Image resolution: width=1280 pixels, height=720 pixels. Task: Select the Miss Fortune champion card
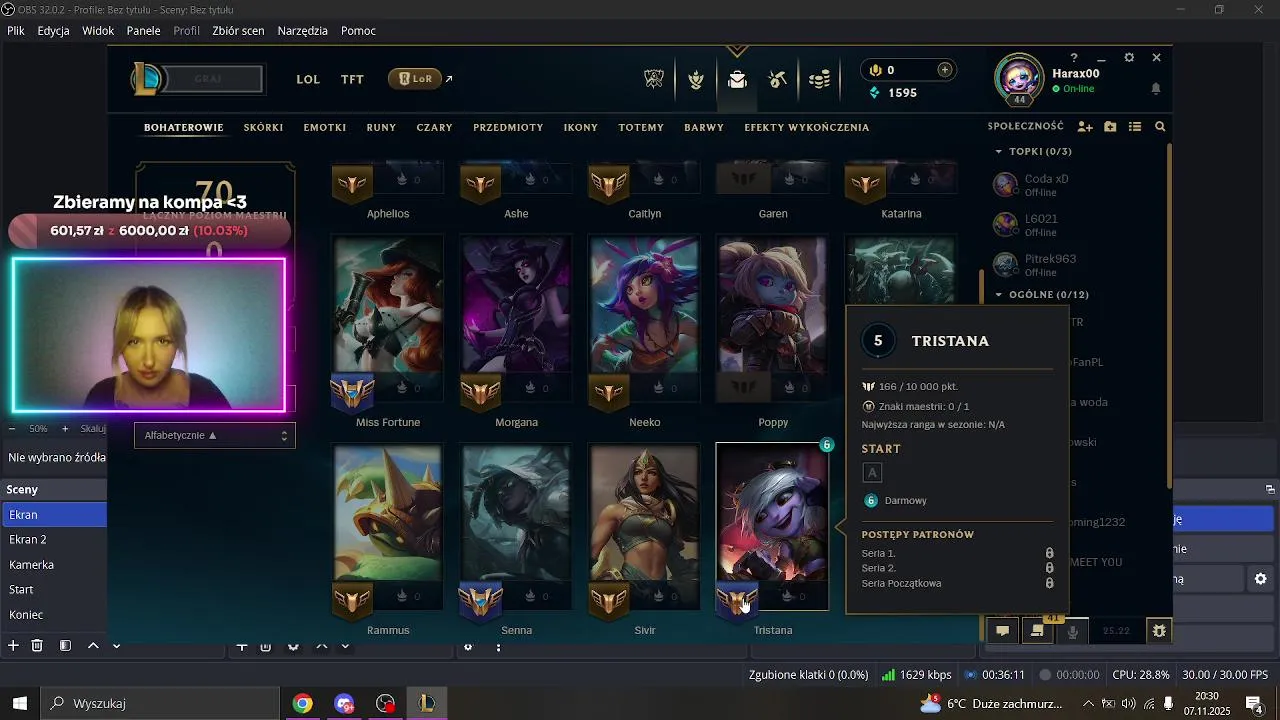point(388,320)
